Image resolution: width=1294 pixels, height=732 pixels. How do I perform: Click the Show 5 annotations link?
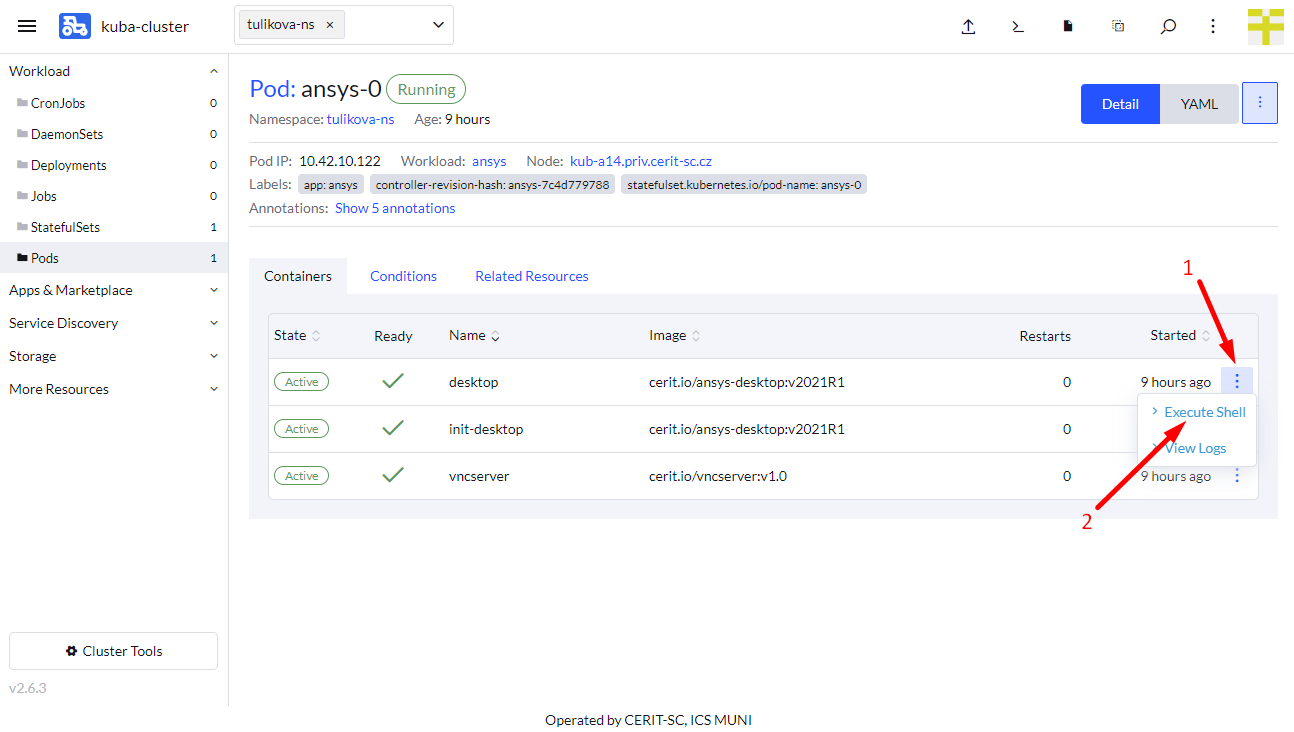(395, 209)
